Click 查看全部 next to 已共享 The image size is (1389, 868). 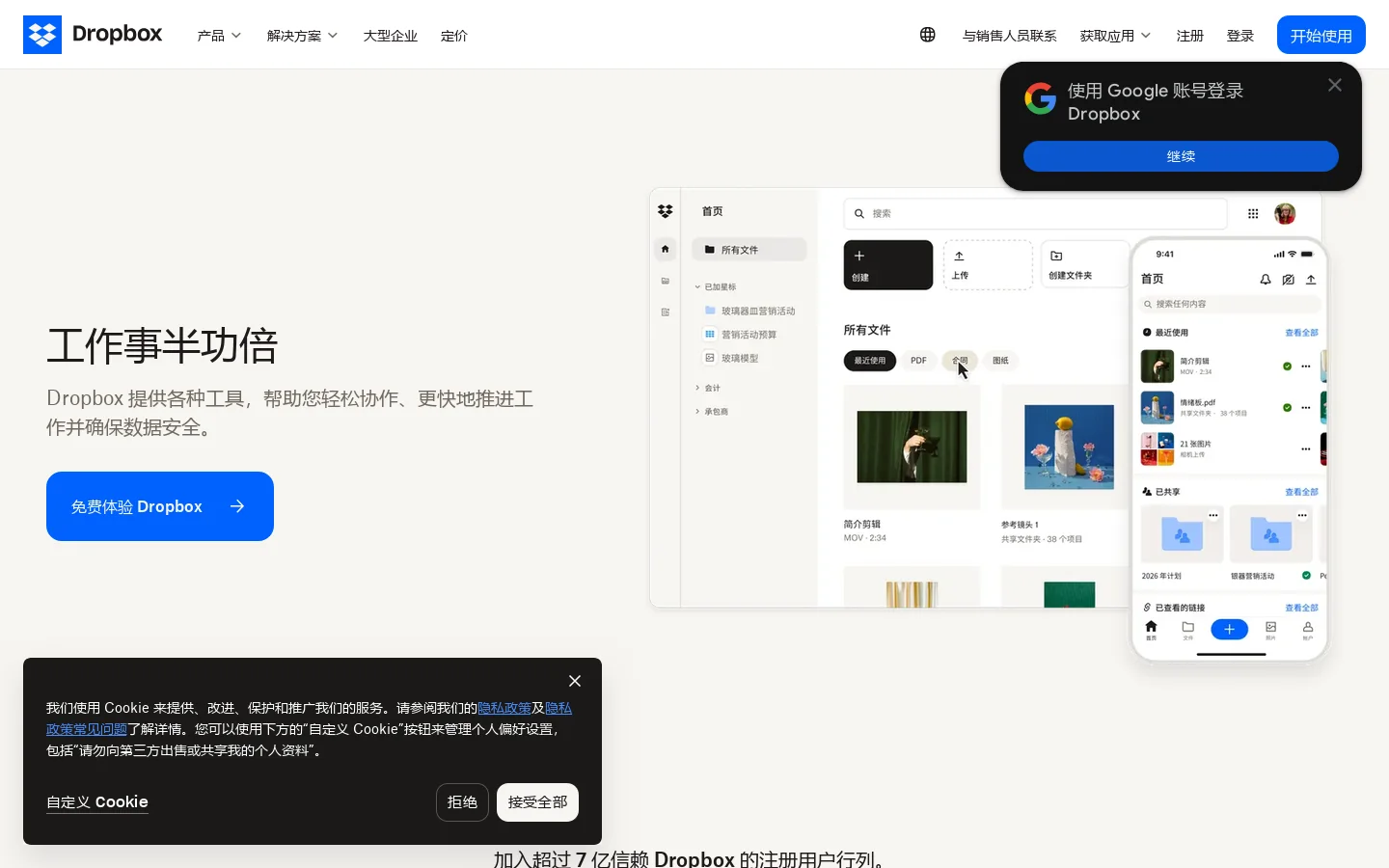point(1301,492)
